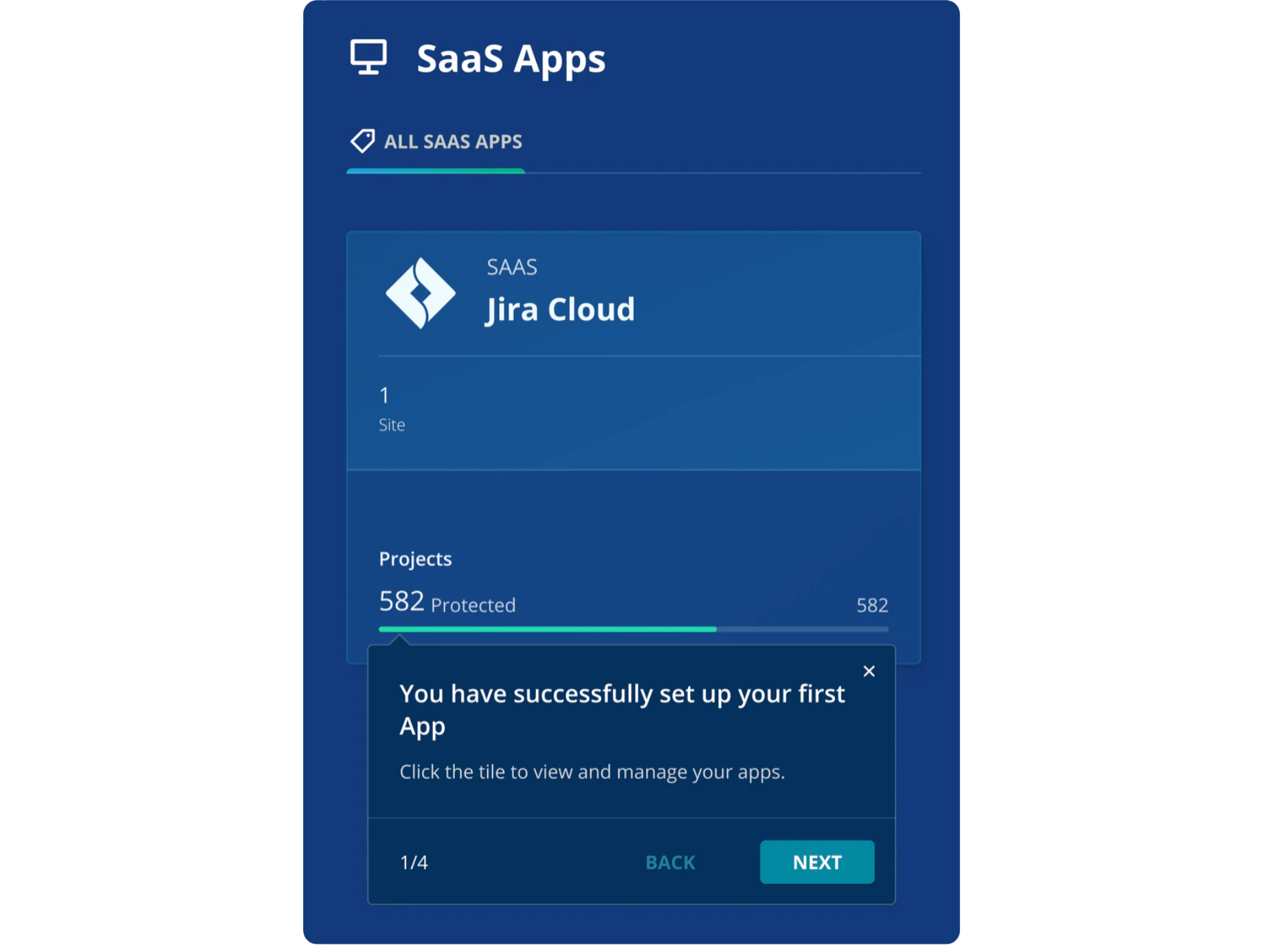Click the Jira Cloud logo icon
The image size is (1270, 952).
point(420,293)
